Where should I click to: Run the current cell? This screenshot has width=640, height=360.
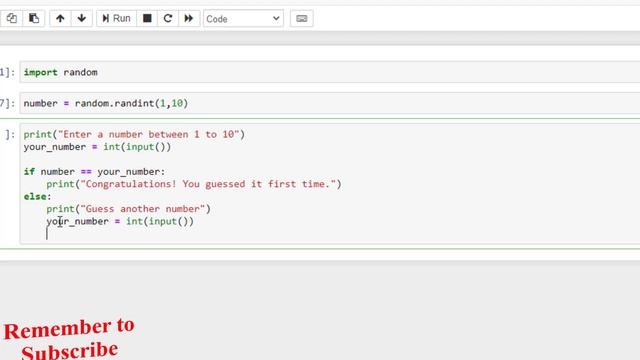pos(116,18)
